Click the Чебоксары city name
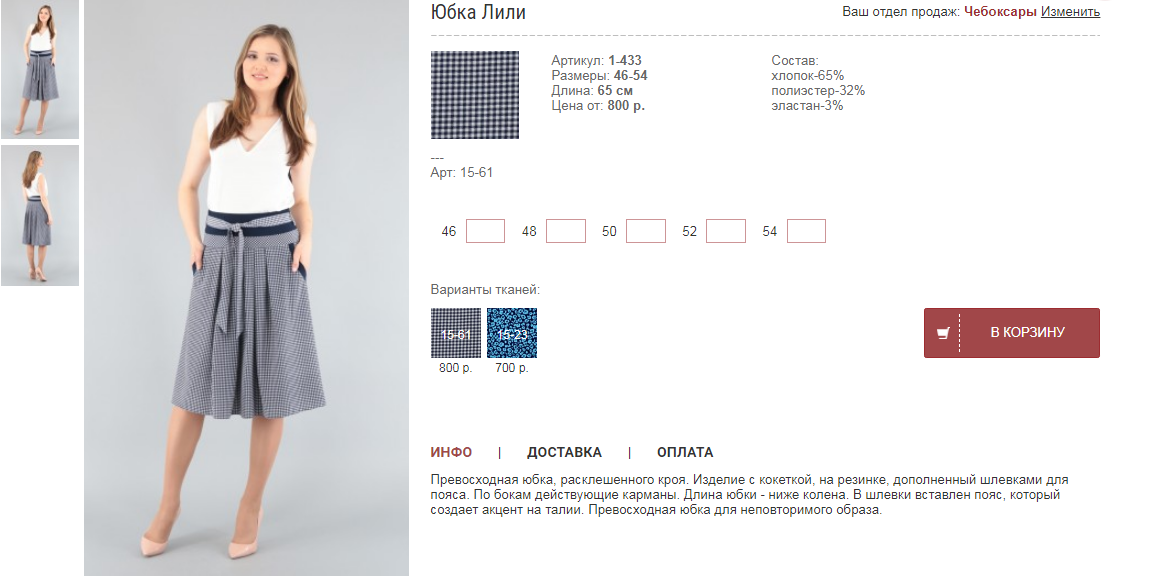1149x578 pixels. point(1000,12)
